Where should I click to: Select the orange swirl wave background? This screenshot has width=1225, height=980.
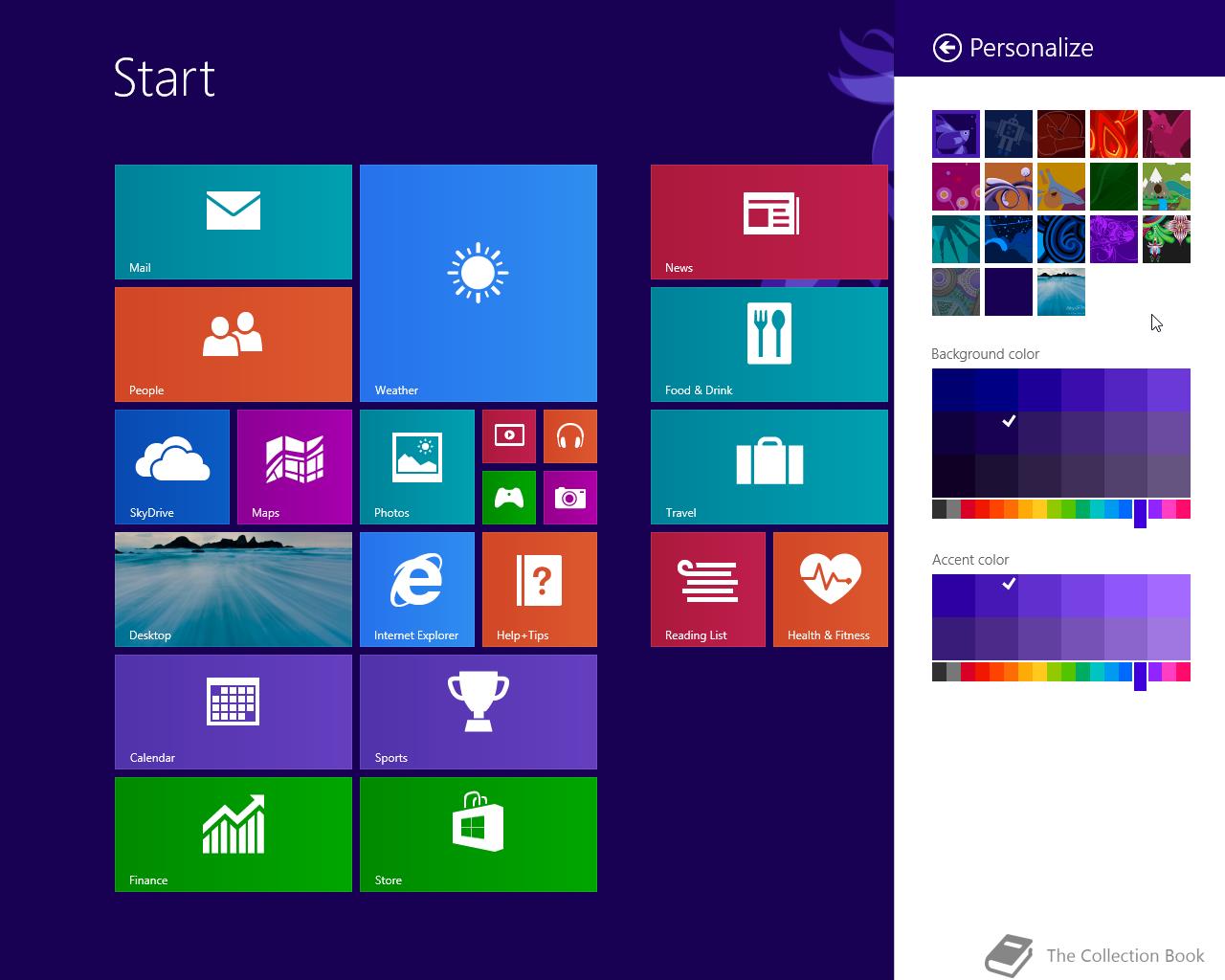pyautogui.click(x=1009, y=187)
